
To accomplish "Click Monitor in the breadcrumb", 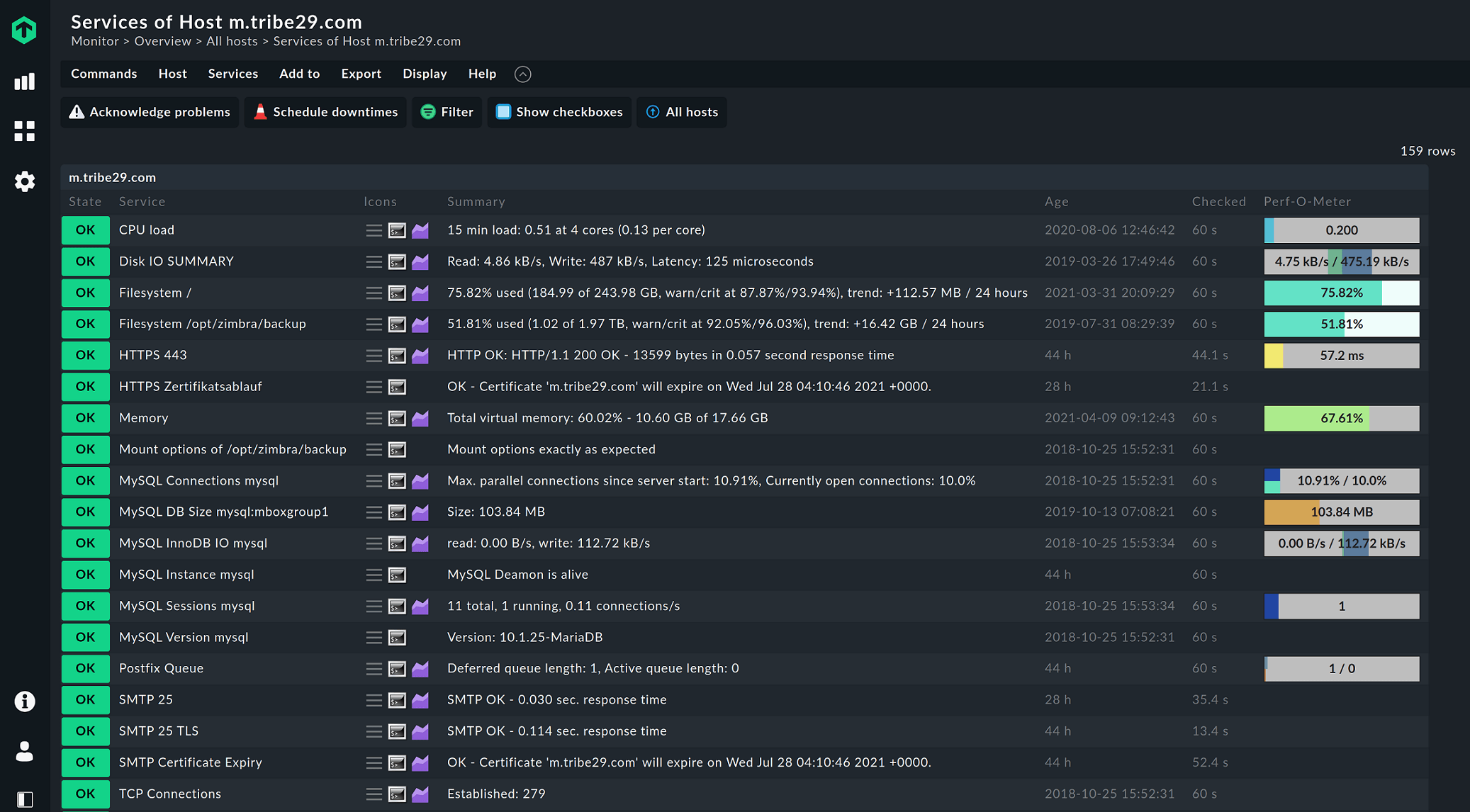I will [x=95, y=41].
